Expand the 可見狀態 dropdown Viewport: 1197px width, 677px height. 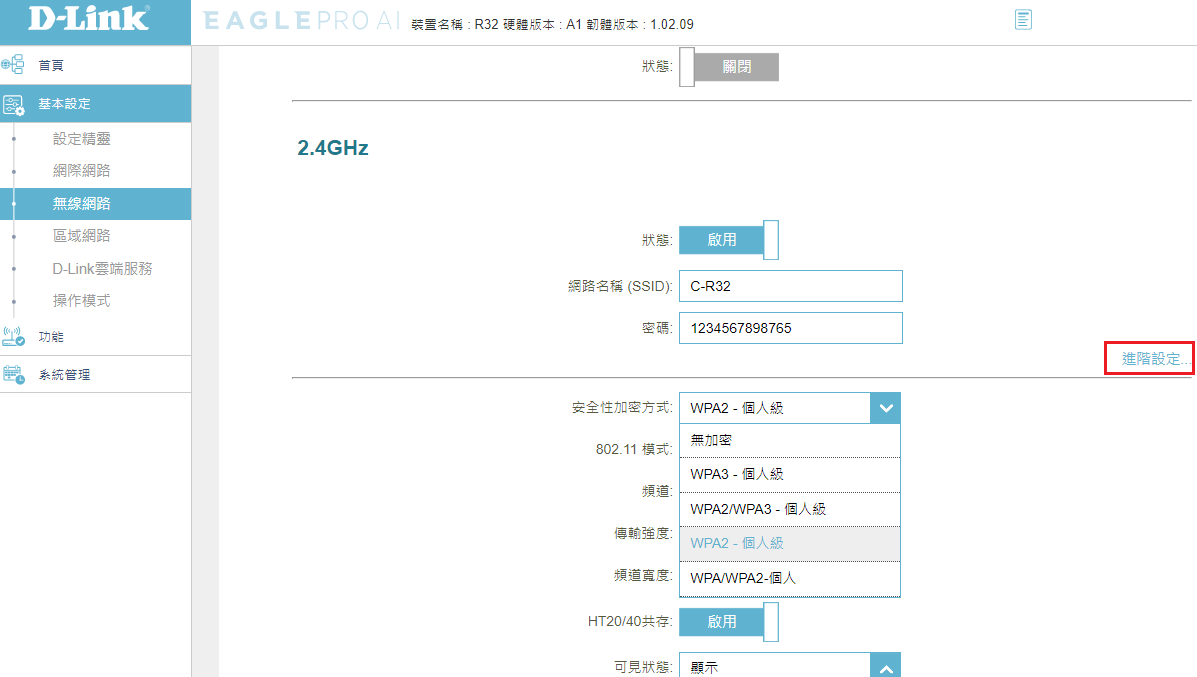[885, 667]
